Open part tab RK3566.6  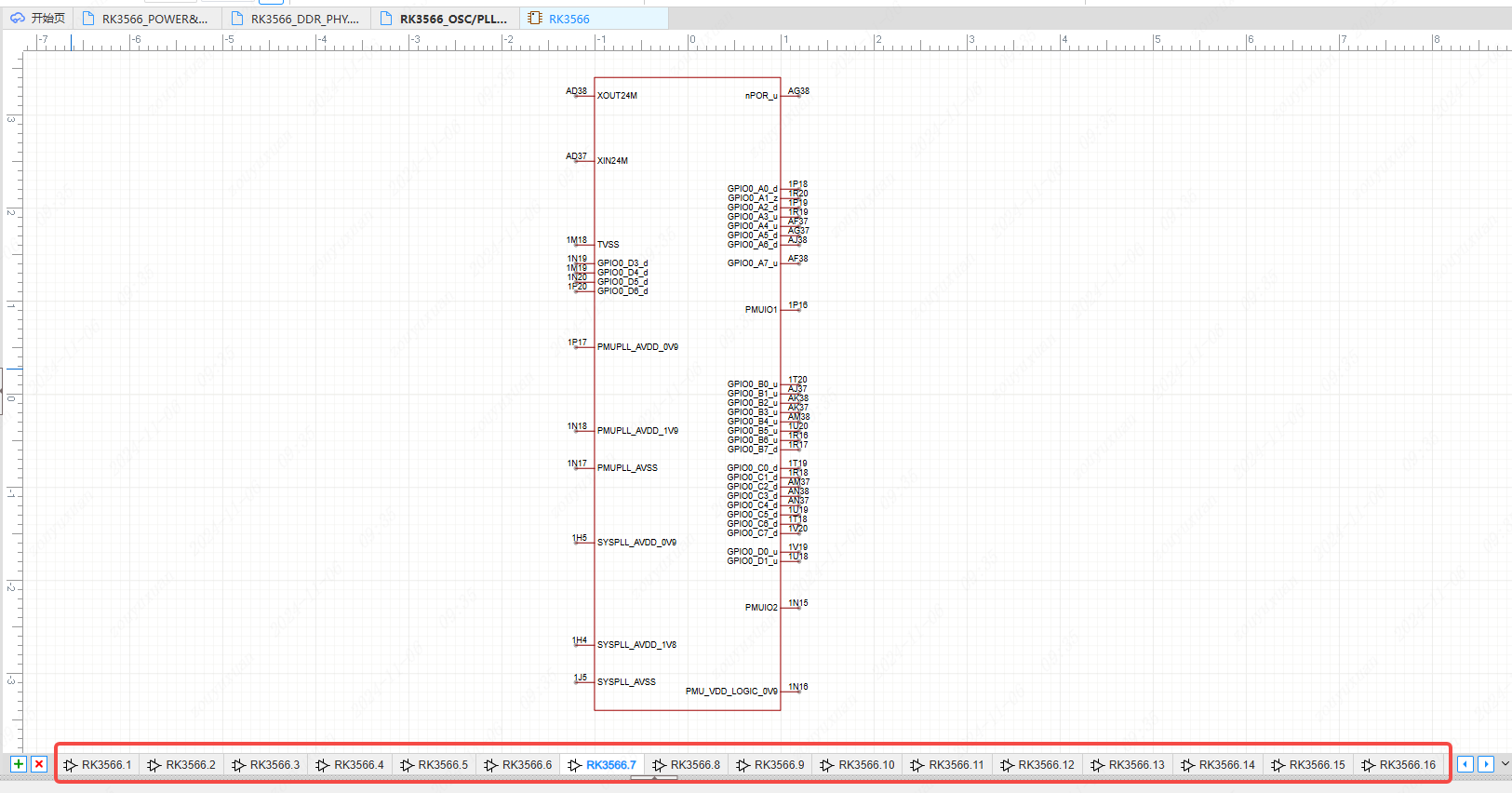coord(518,765)
